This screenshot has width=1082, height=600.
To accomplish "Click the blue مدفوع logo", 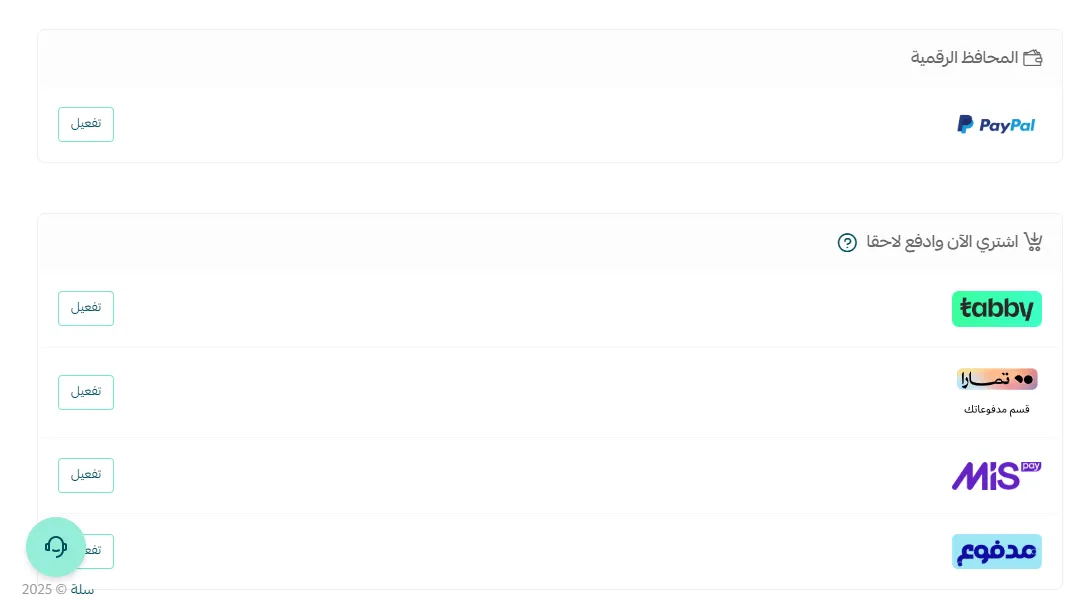I will 996,551.
